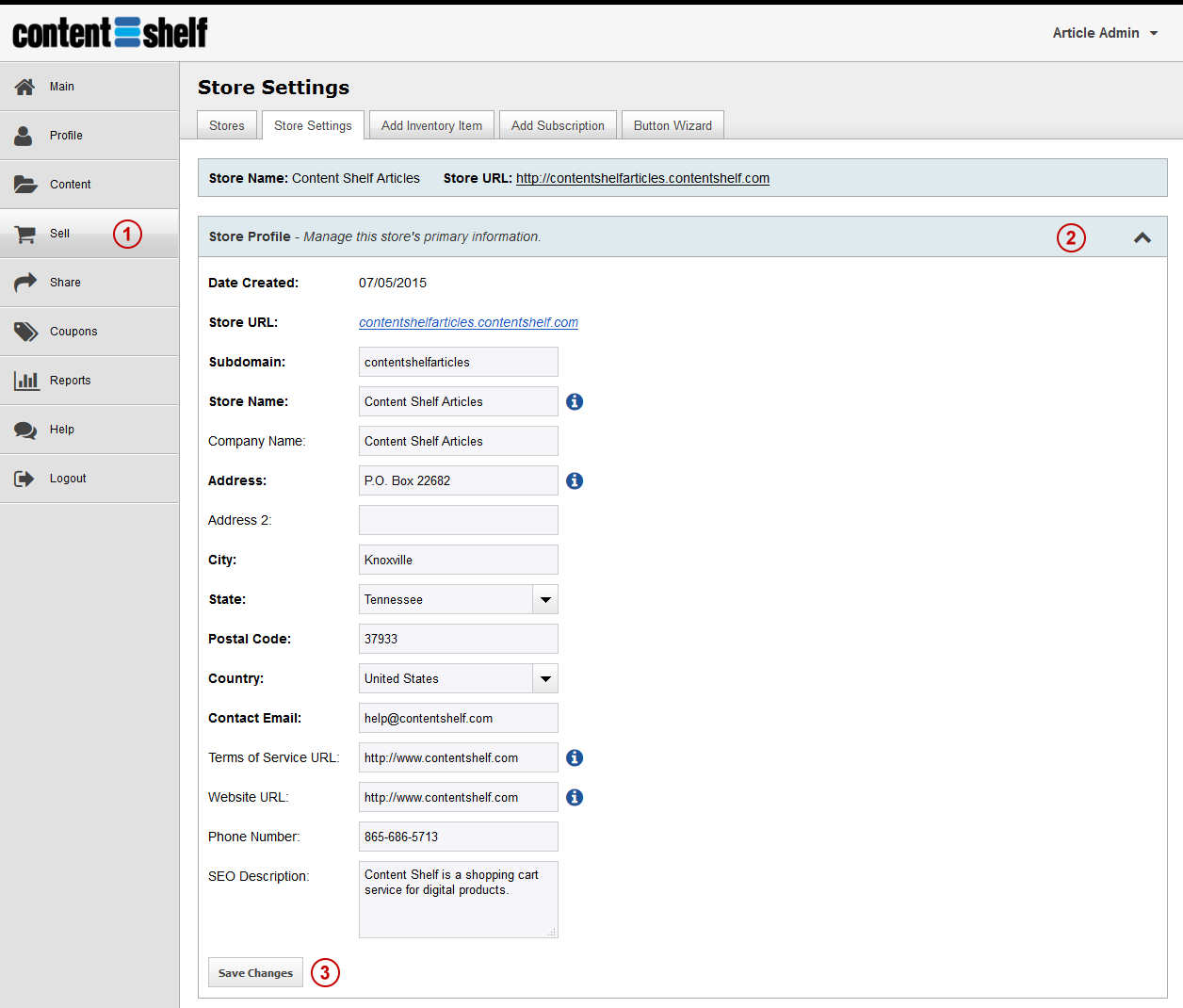Open the Store URL link in header bar
The height and width of the screenshot is (1008, 1183).
[642, 178]
